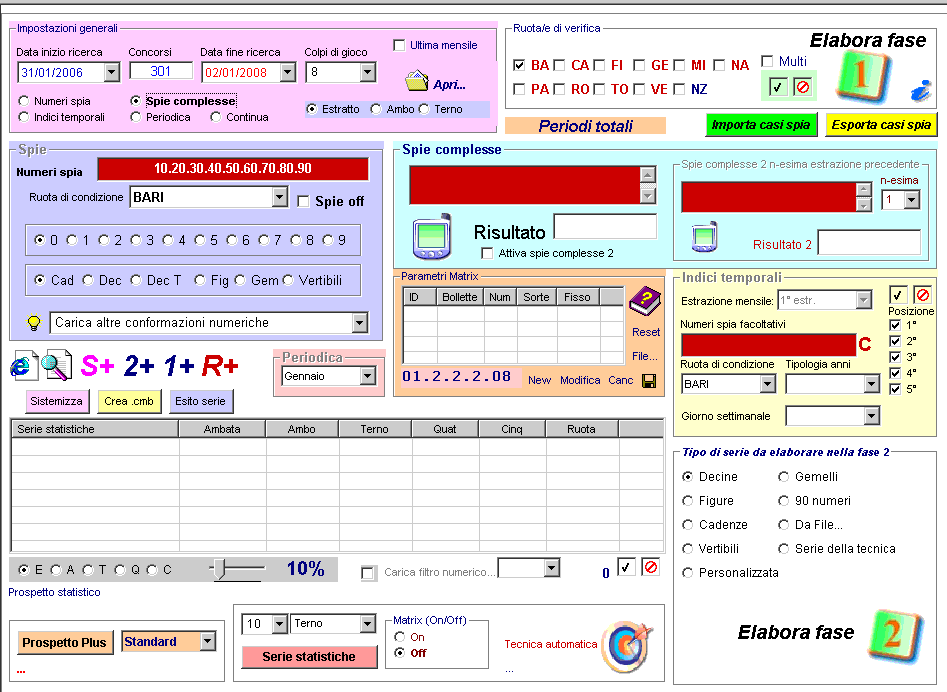Click Esporta casi spia button
Screen dimensions: 947x692
click(x=881, y=124)
